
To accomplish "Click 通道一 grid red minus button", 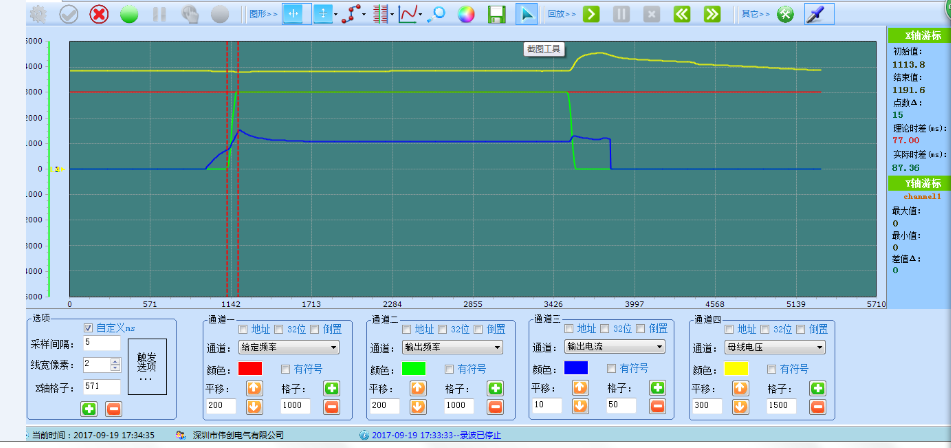I will (x=331, y=406).
